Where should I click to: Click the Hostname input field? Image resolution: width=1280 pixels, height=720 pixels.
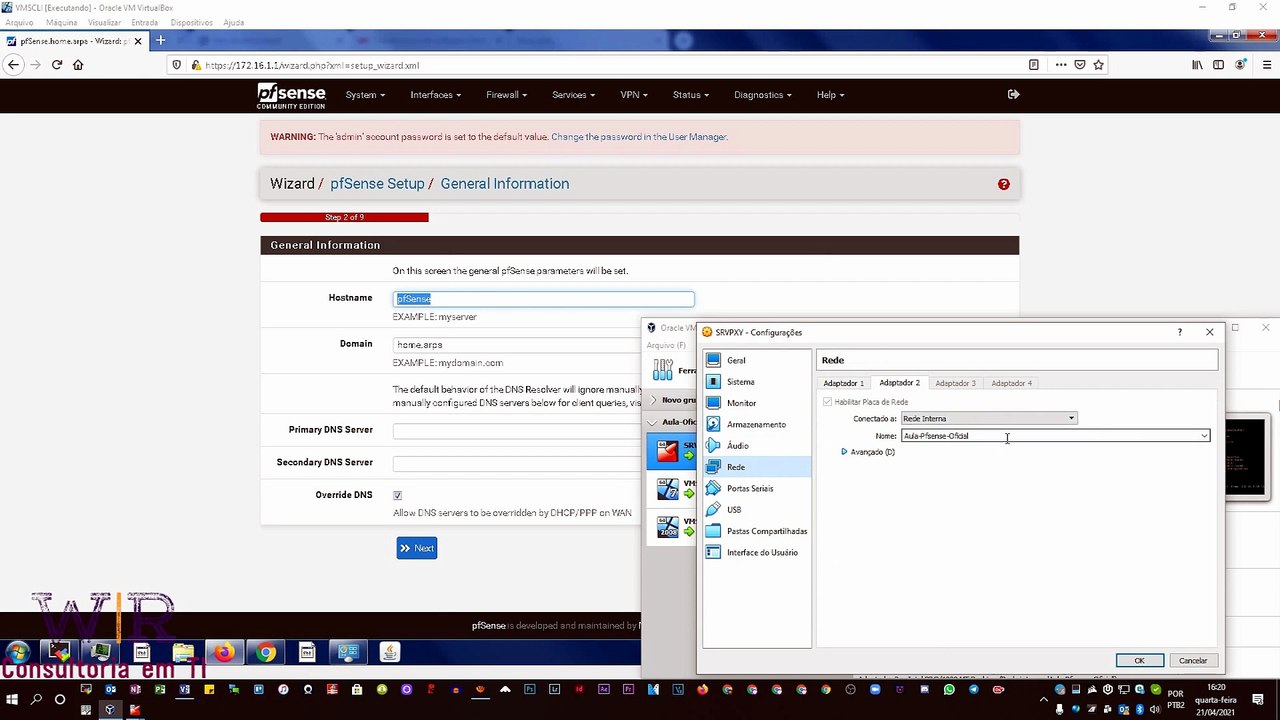pyautogui.click(x=543, y=299)
